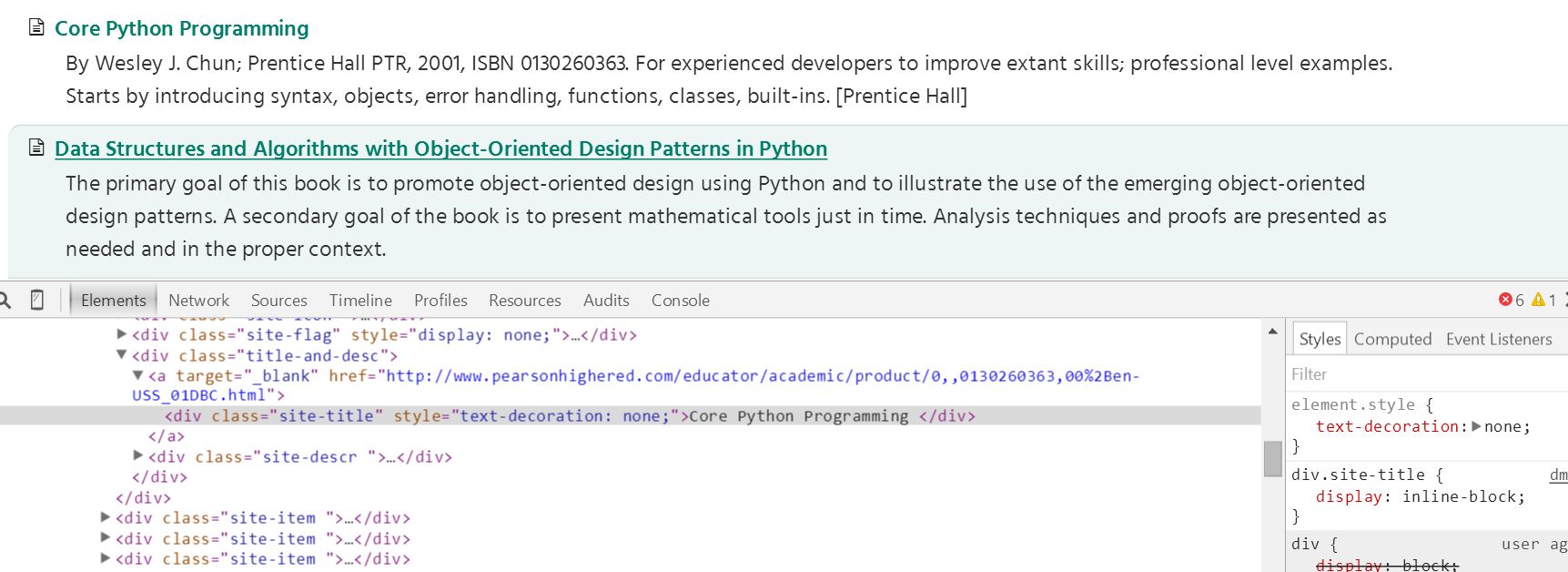1568x572 pixels.
Task: Click the DOM panel scrollbar thumb
Action: [x=1272, y=458]
